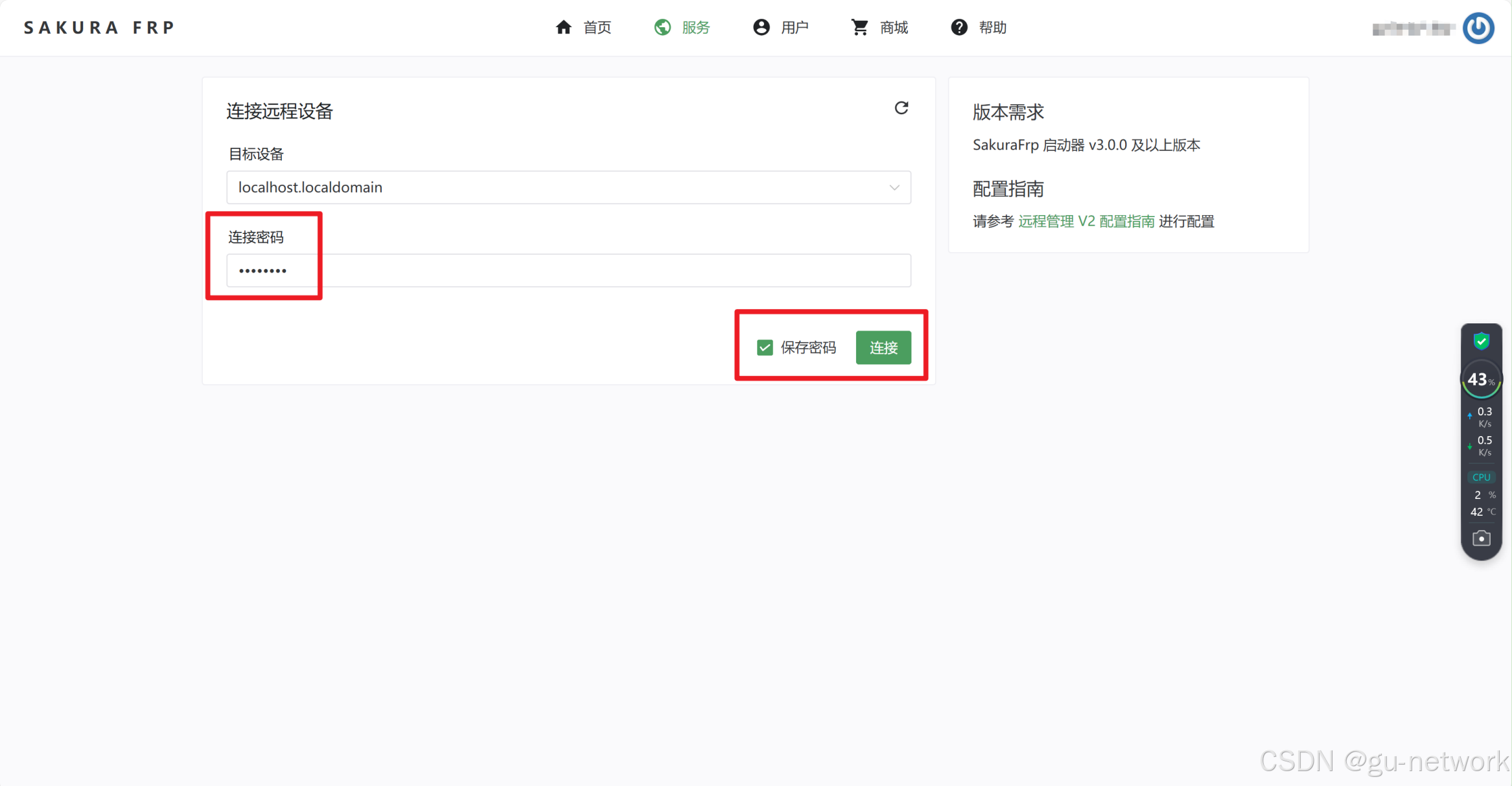The width and height of the screenshot is (1512, 786).
Task: Click the 43% memory usage circle gauge
Action: [1480, 380]
